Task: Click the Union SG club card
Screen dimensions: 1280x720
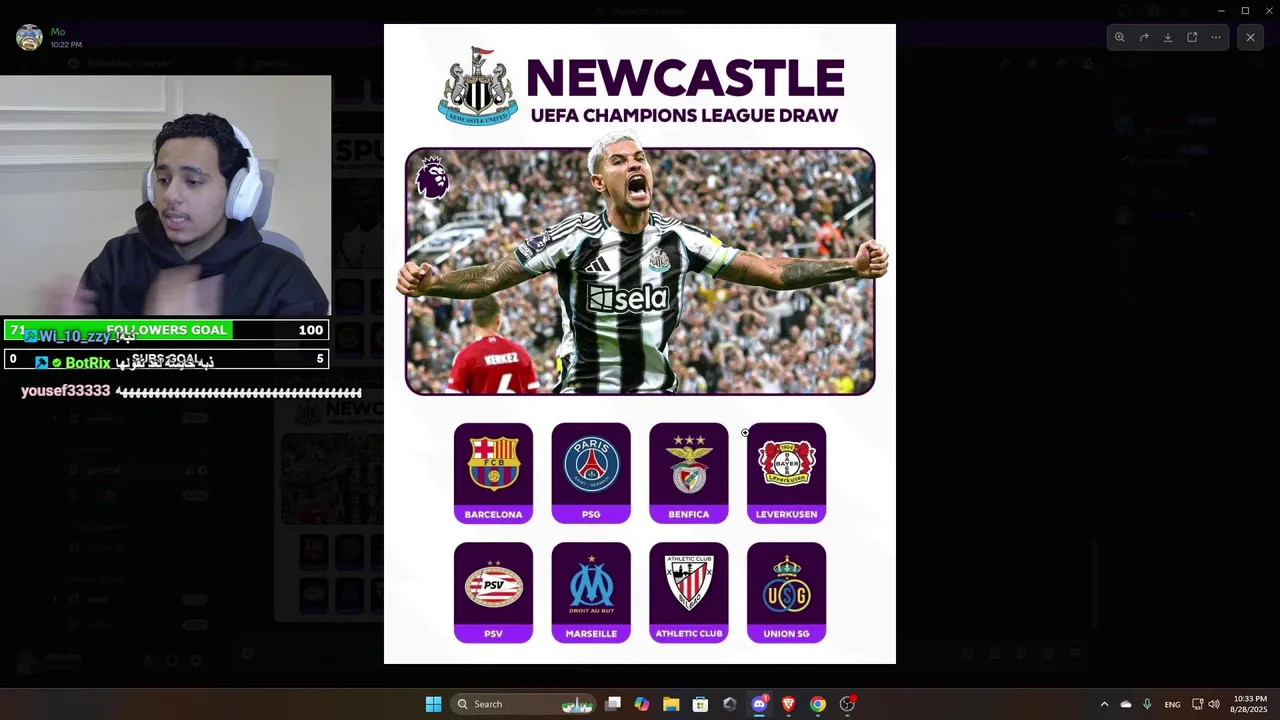Action: click(786, 592)
